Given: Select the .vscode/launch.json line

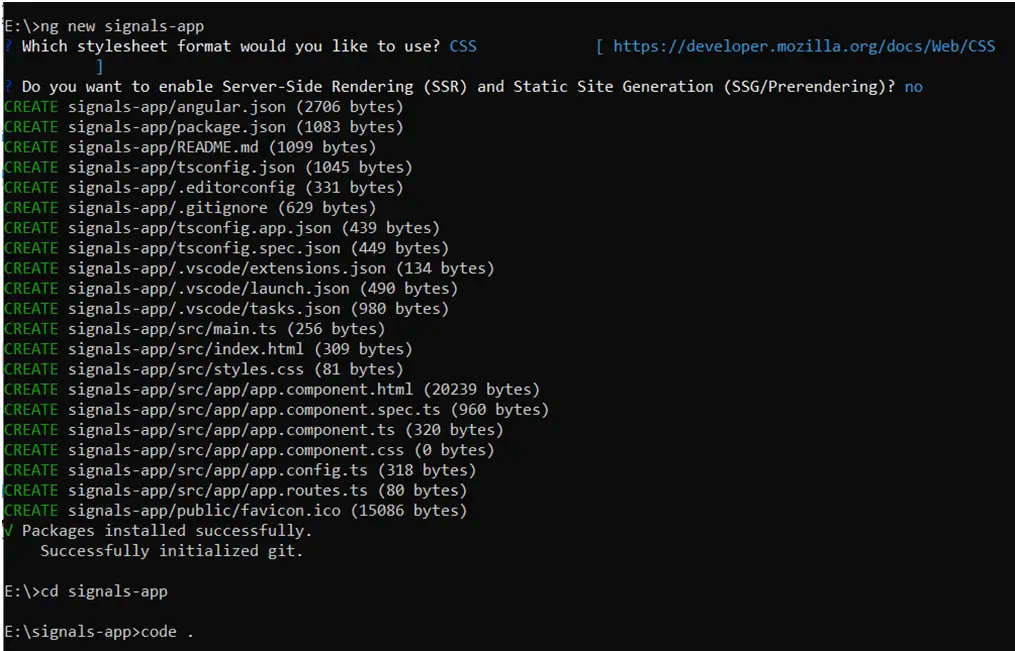Looking at the screenshot, I should click(263, 288).
